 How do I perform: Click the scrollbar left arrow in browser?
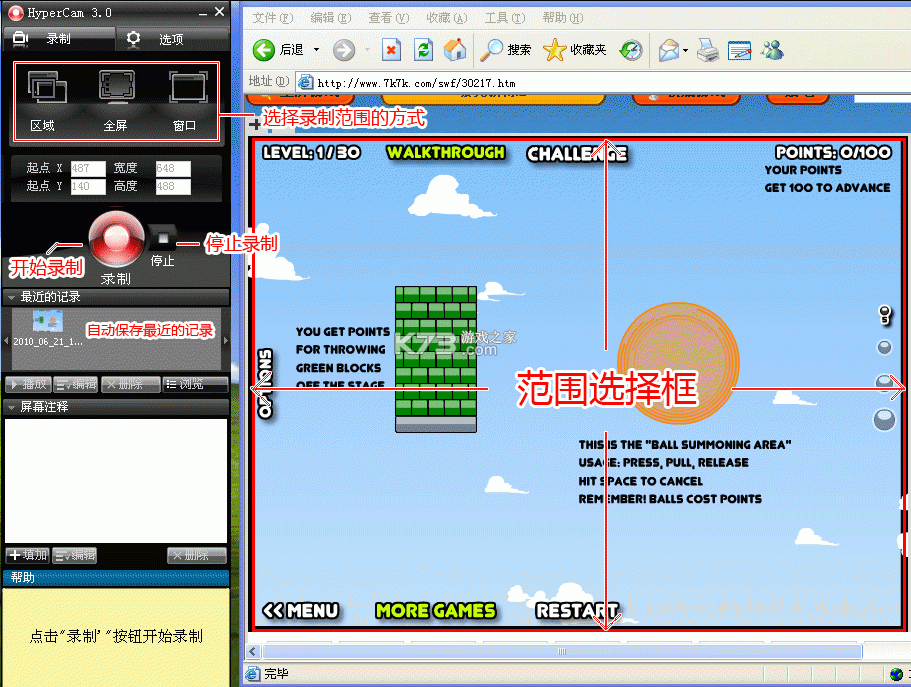[x=253, y=652]
